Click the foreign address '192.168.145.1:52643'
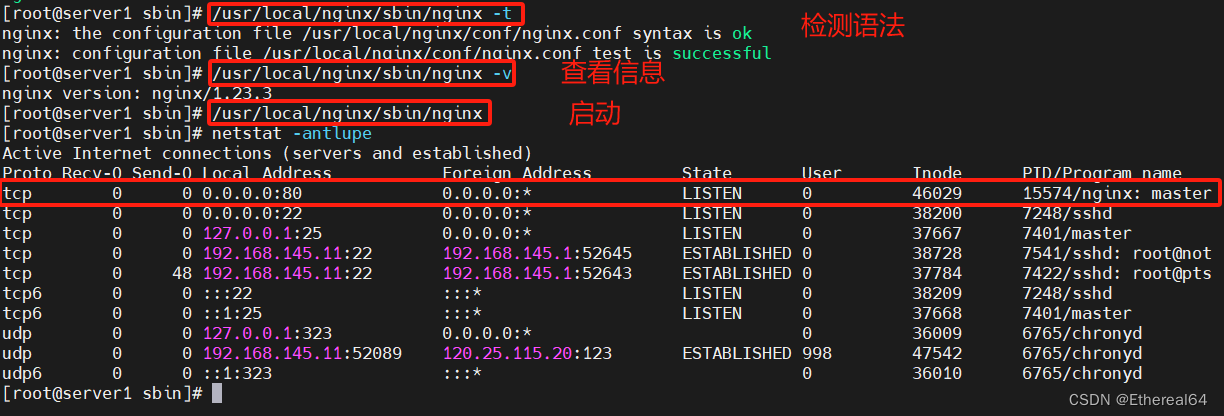 (x=537, y=273)
